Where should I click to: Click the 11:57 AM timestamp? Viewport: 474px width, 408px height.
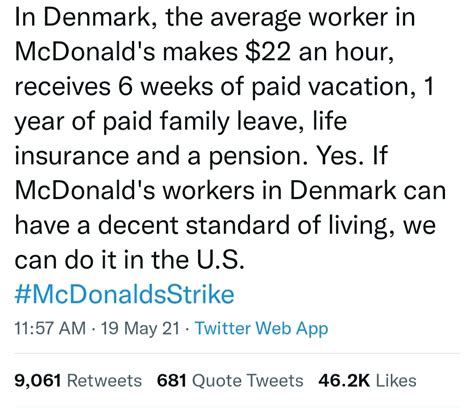click(x=50, y=328)
